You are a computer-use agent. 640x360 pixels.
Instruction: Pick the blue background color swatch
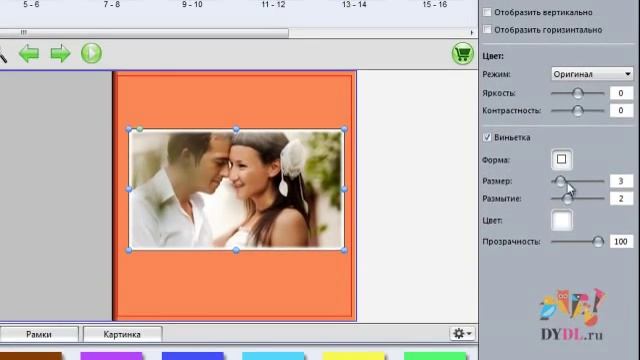click(x=193, y=356)
